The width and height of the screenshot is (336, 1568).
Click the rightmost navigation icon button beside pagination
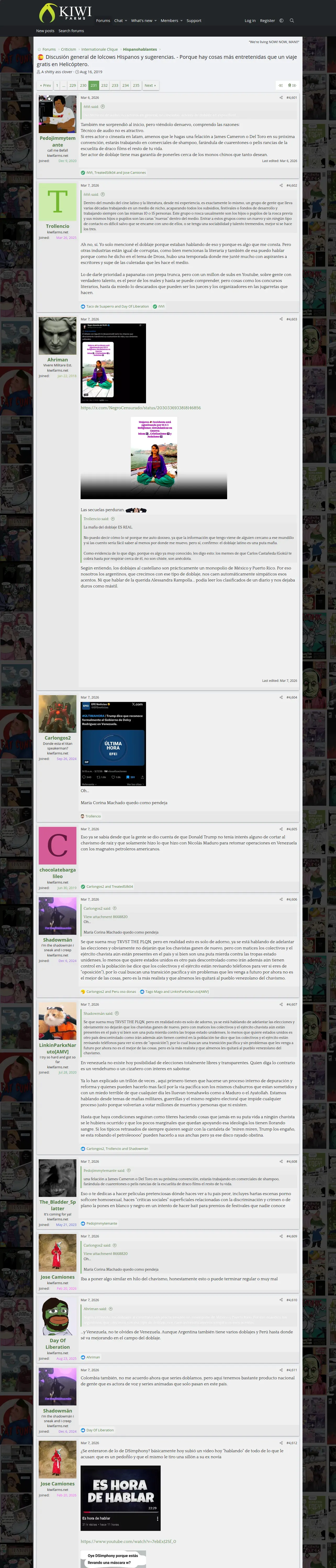pyautogui.click(x=292, y=85)
